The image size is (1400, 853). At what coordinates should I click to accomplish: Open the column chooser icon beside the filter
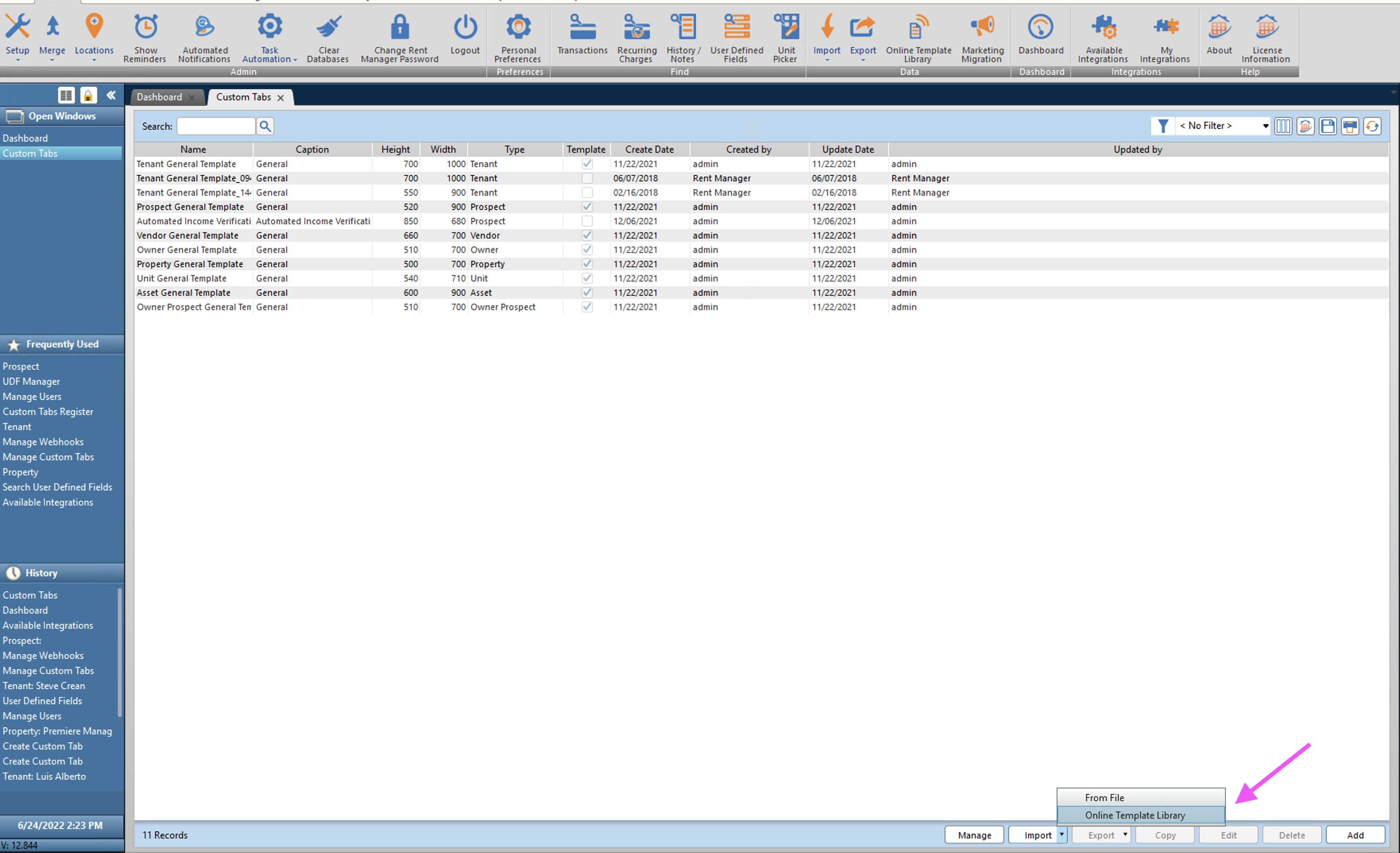1283,126
